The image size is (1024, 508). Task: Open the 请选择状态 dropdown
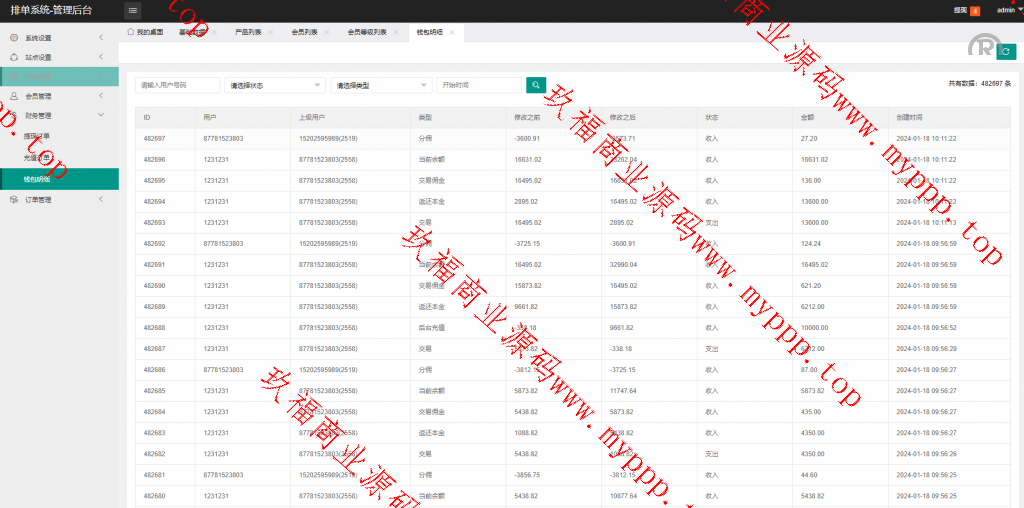tap(275, 86)
